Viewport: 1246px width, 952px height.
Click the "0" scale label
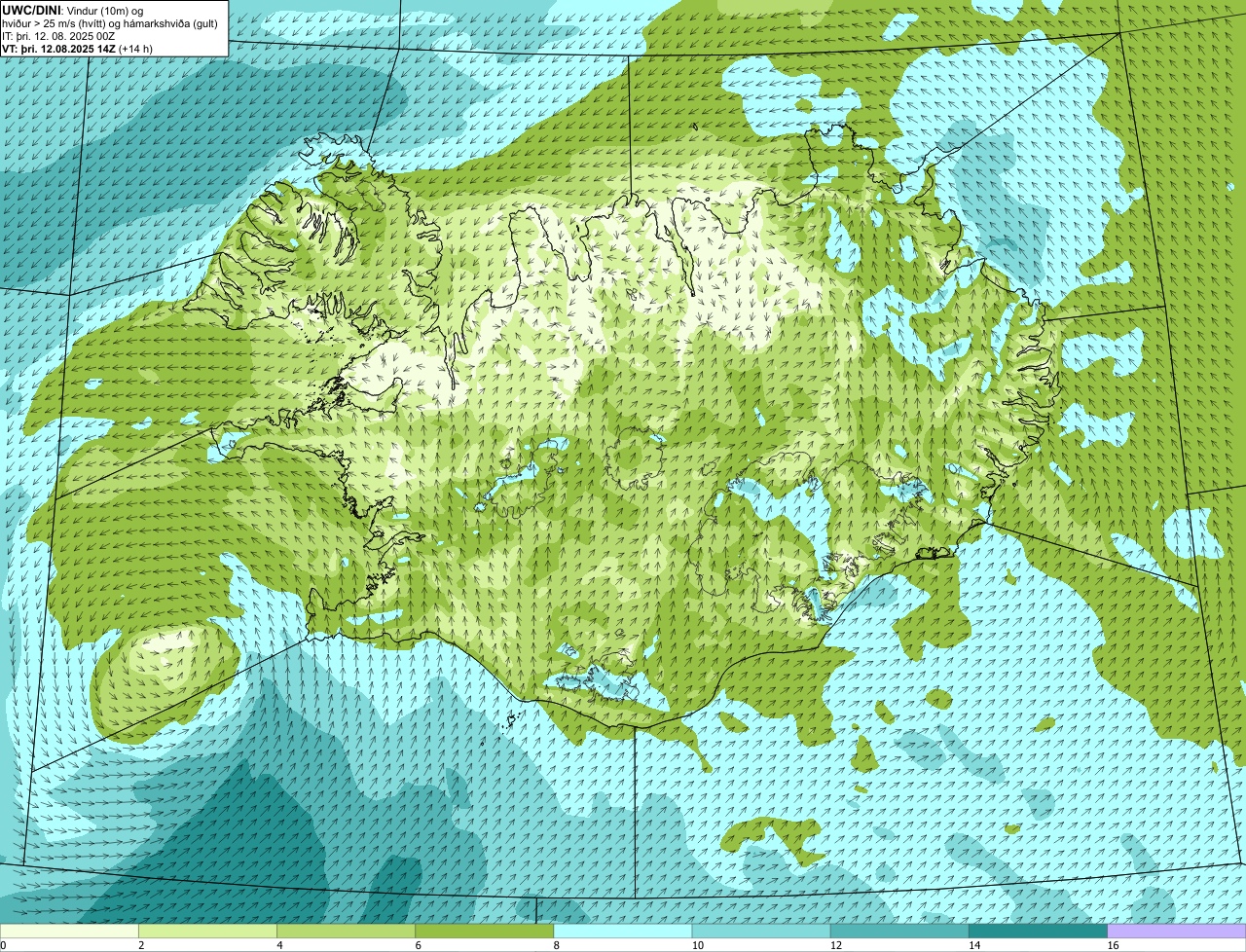[x=4, y=945]
